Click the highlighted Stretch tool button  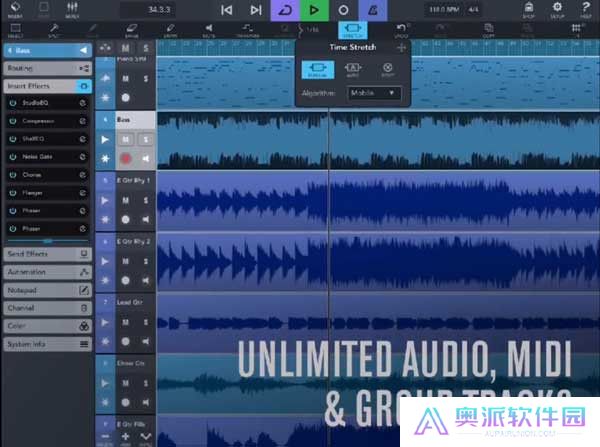coord(353,30)
